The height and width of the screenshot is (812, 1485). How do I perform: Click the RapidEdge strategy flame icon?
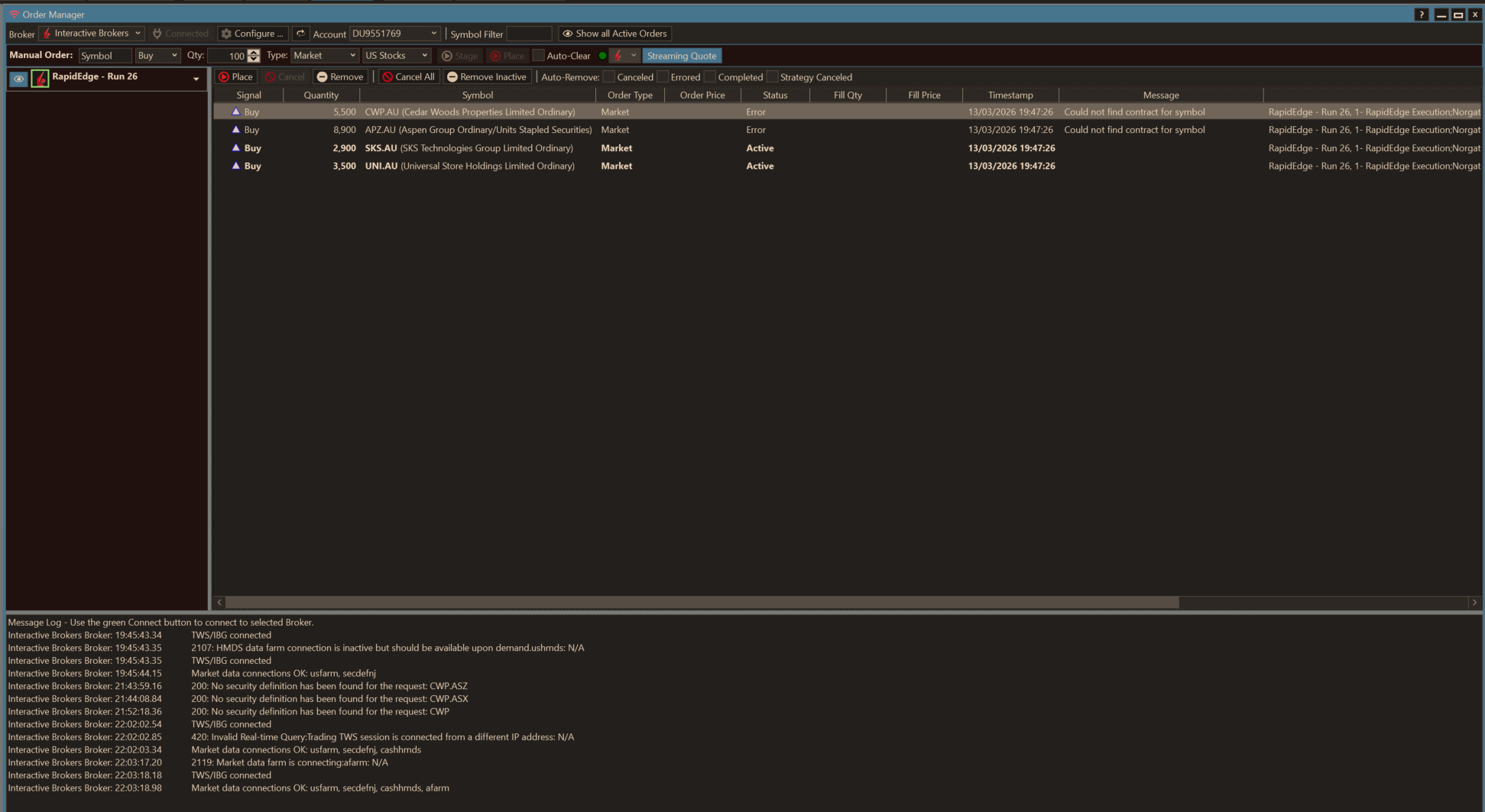[x=40, y=79]
